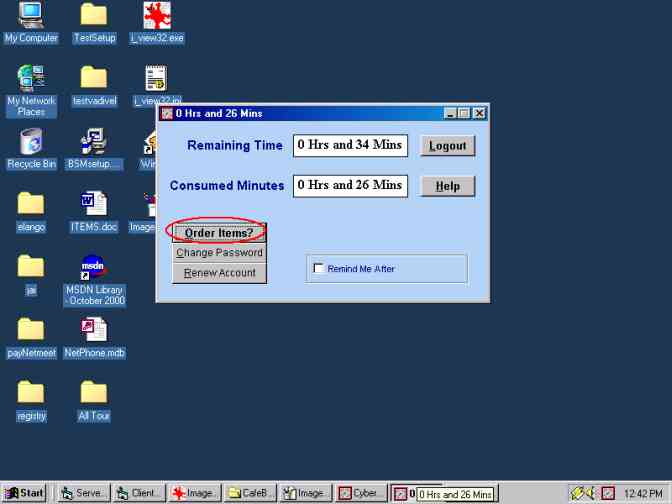Viewport: 672px width, 504px height.
Task: Choose Change Password option
Action: [x=219, y=253]
